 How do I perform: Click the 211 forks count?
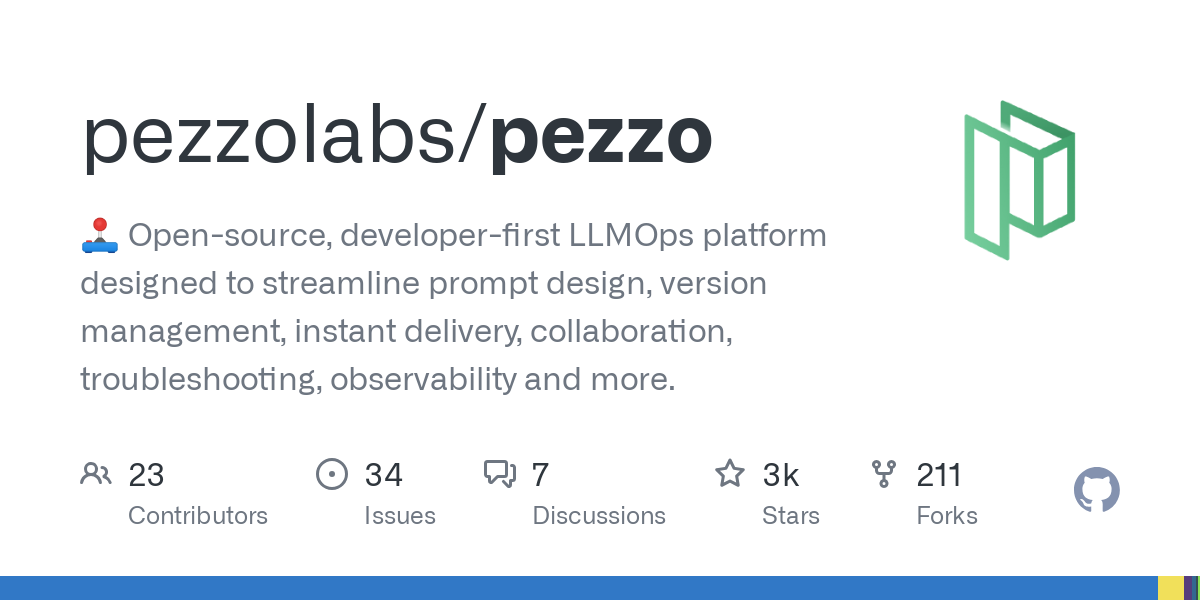[939, 474]
